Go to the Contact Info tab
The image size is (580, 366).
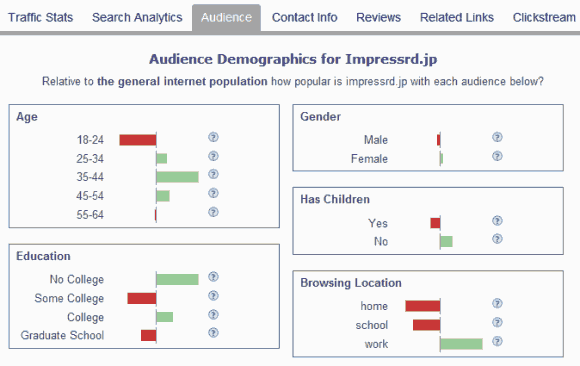(304, 17)
